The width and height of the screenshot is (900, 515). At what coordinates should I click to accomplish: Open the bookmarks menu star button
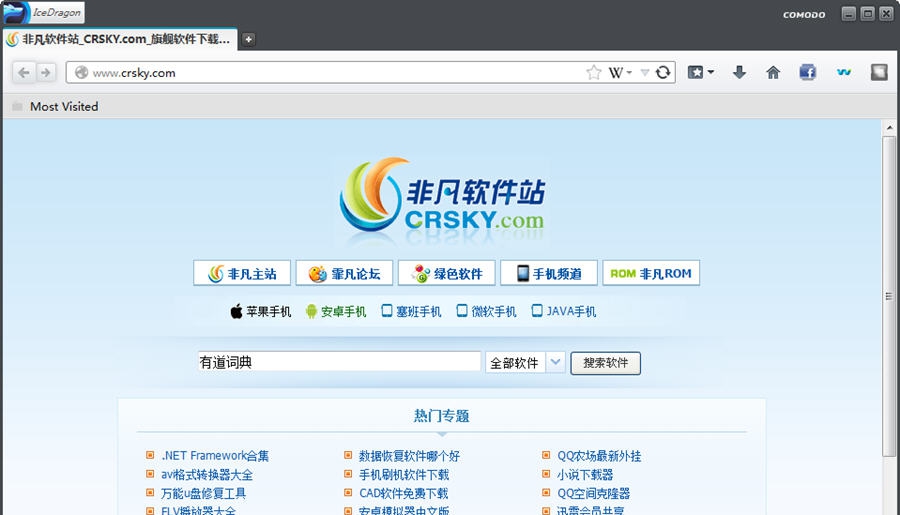point(695,72)
